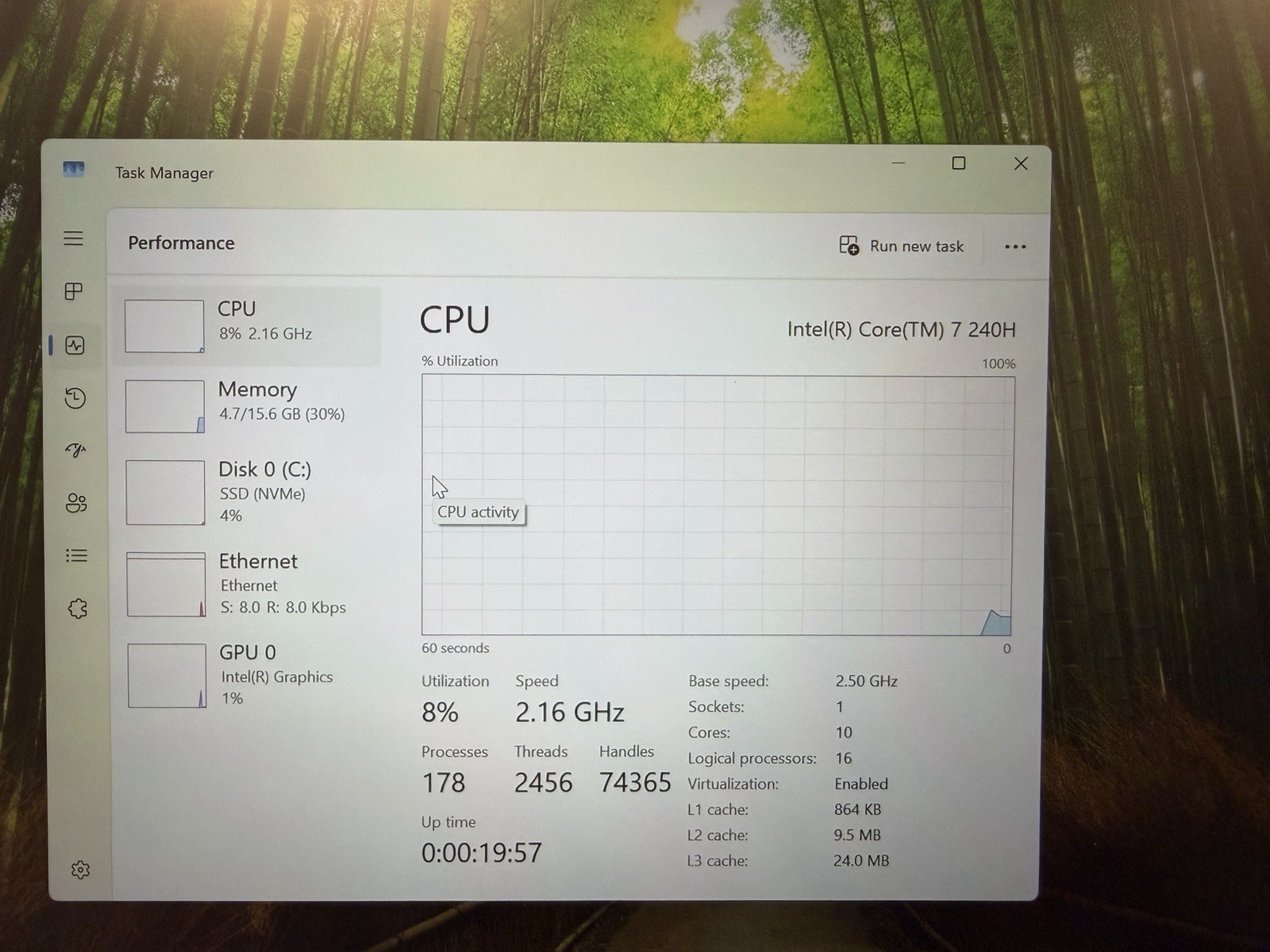Click the L2 cache 9.5 MB value
The height and width of the screenshot is (952, 1270).
coord(857,835)
